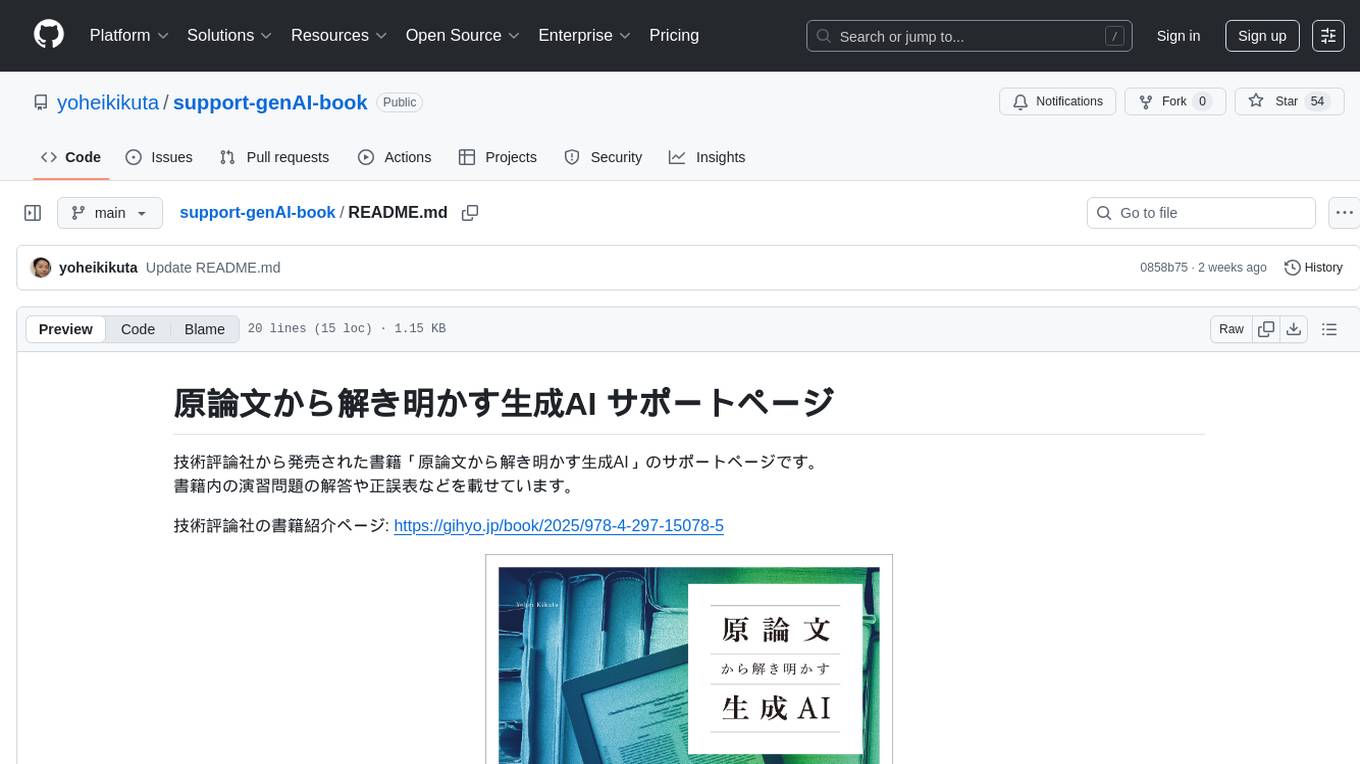View file History

coord(1313,267)
